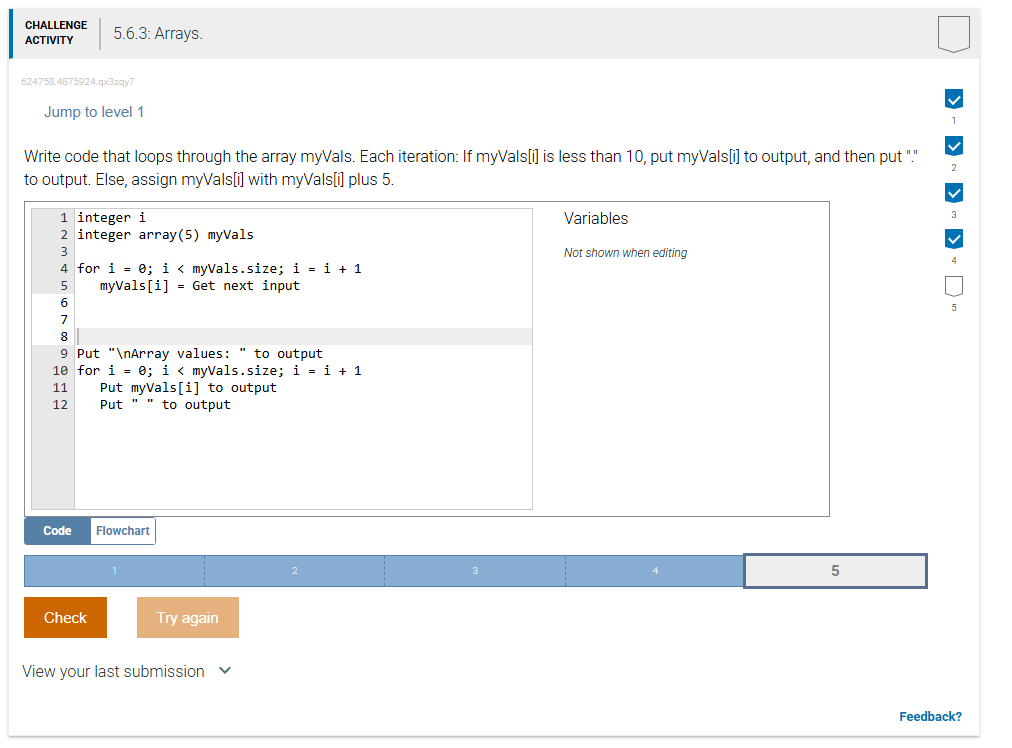Image resolution: width=1012 pixels, height=748 pixels.
Task: Click inside the Variables panel
Action: point(680,300)
